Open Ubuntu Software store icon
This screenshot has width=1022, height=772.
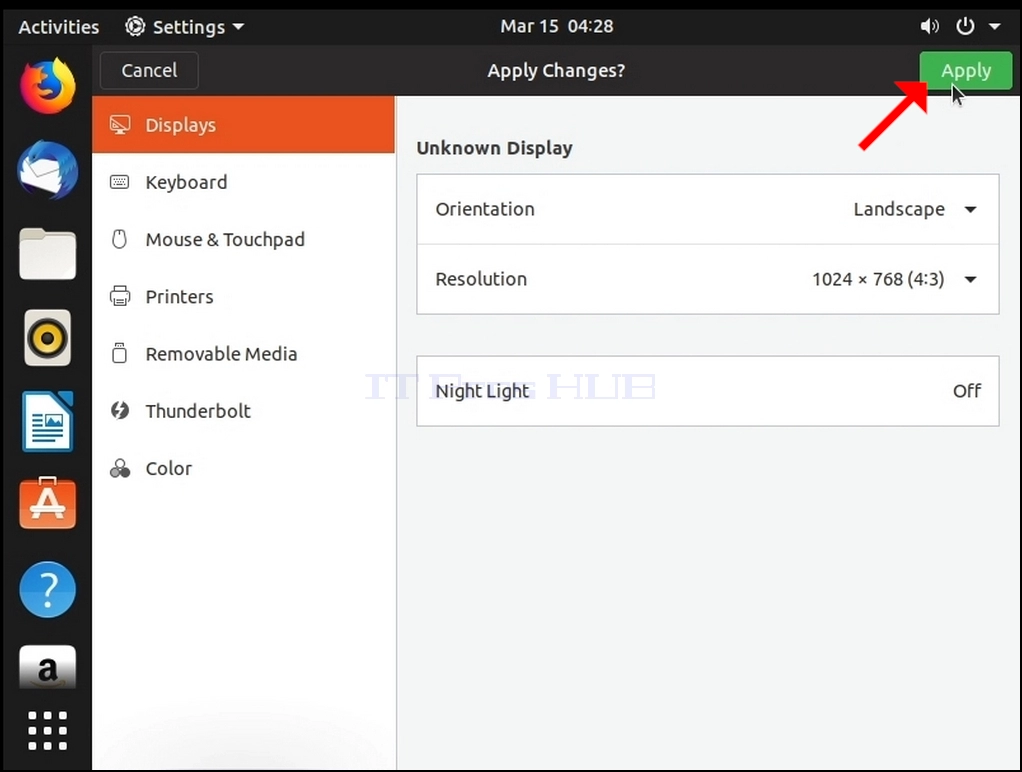coord(47,503)
